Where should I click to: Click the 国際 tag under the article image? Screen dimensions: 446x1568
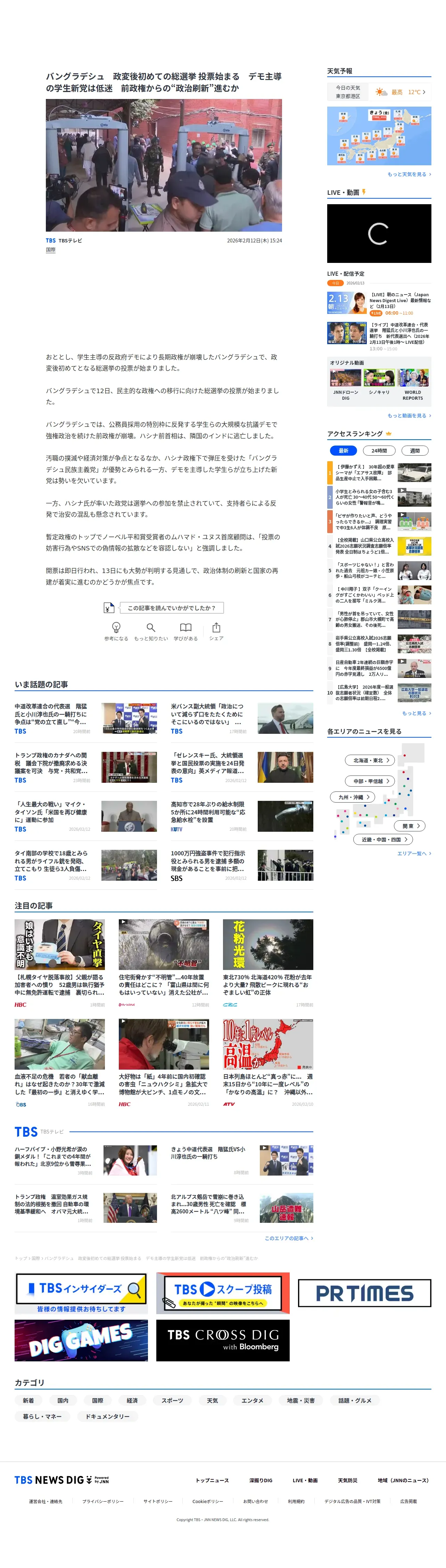(50, 250)
